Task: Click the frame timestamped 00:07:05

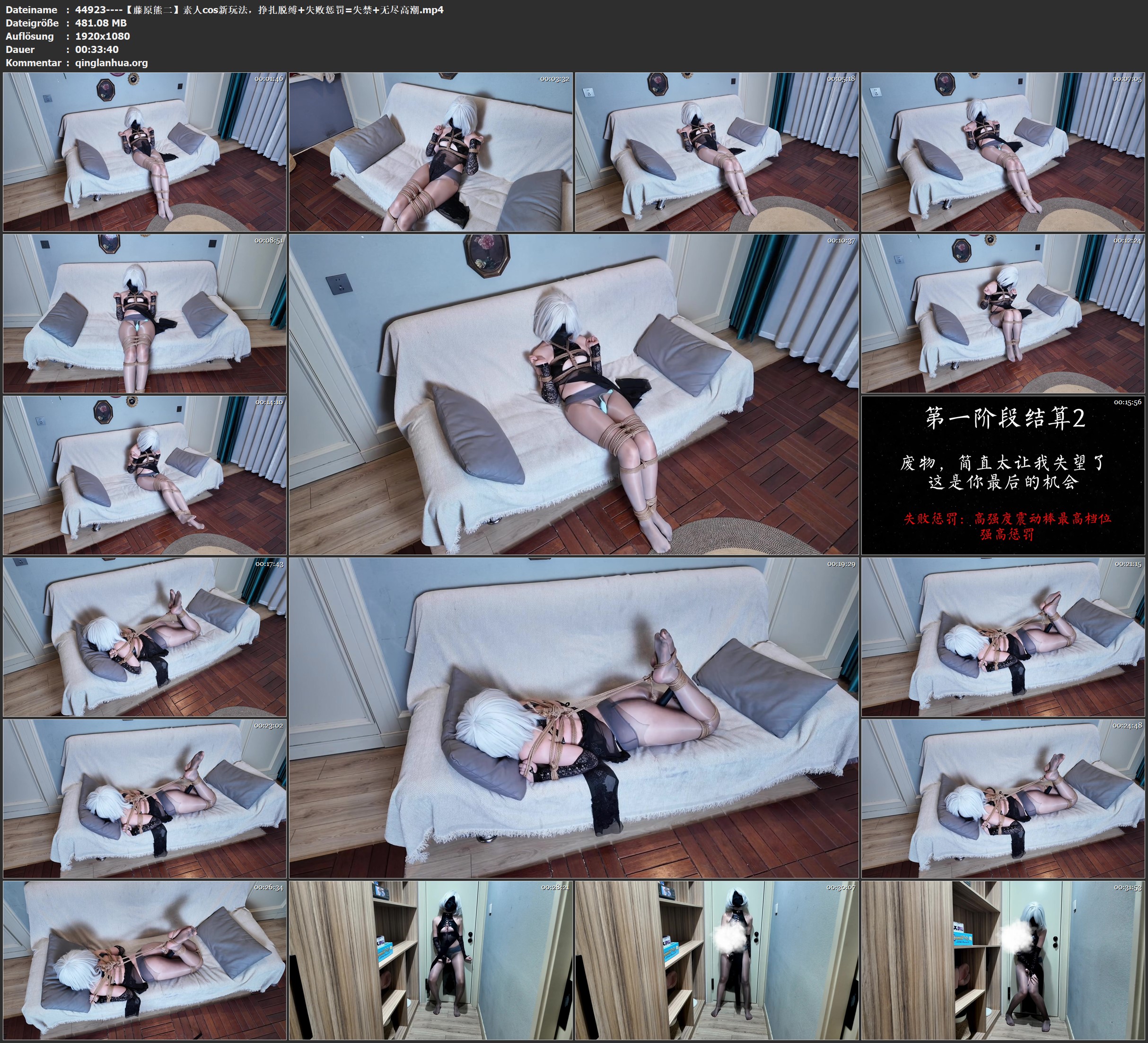Action: tap(1003, 151)
